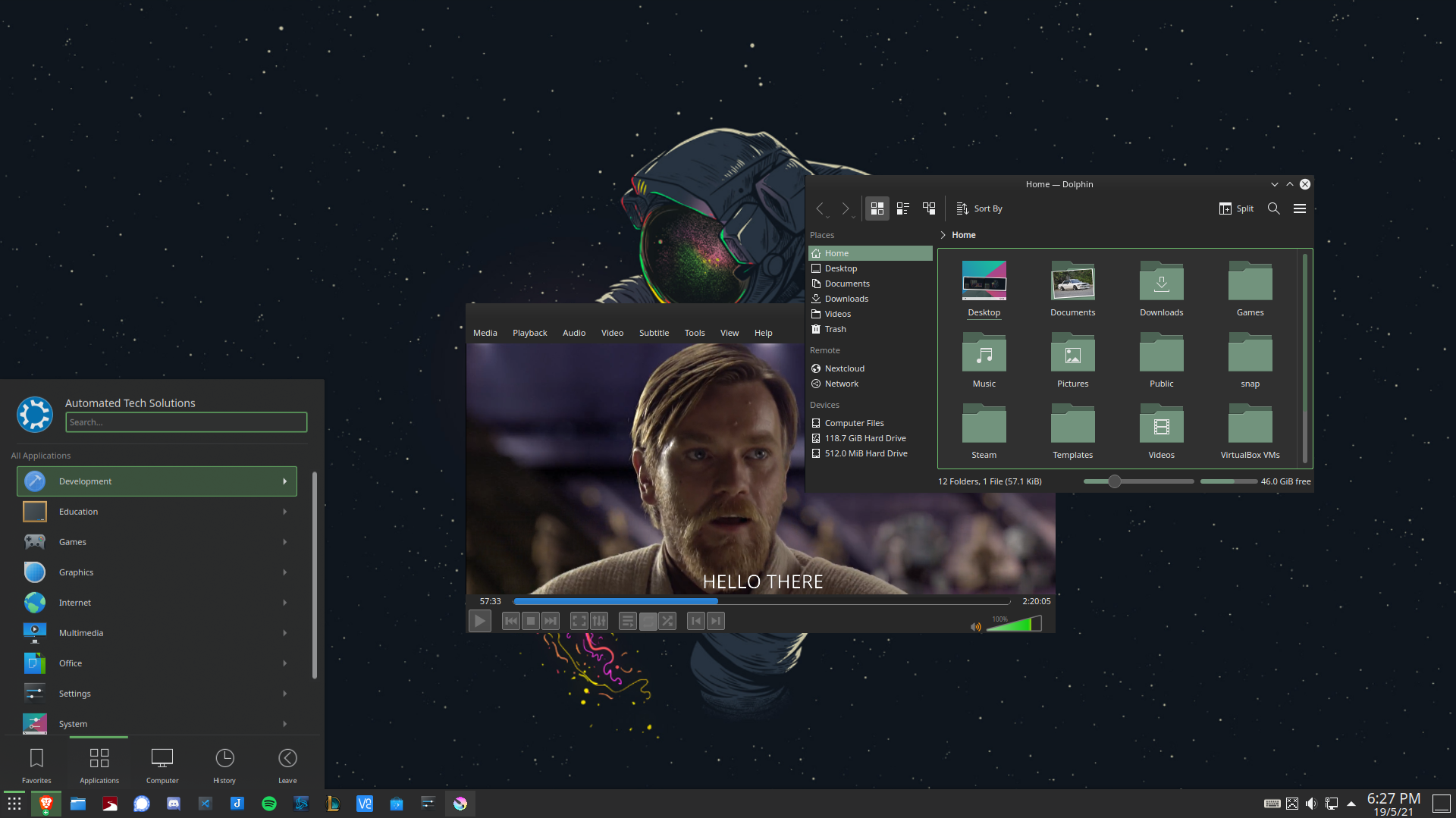Switch Dolphin to details tree view

929,208
